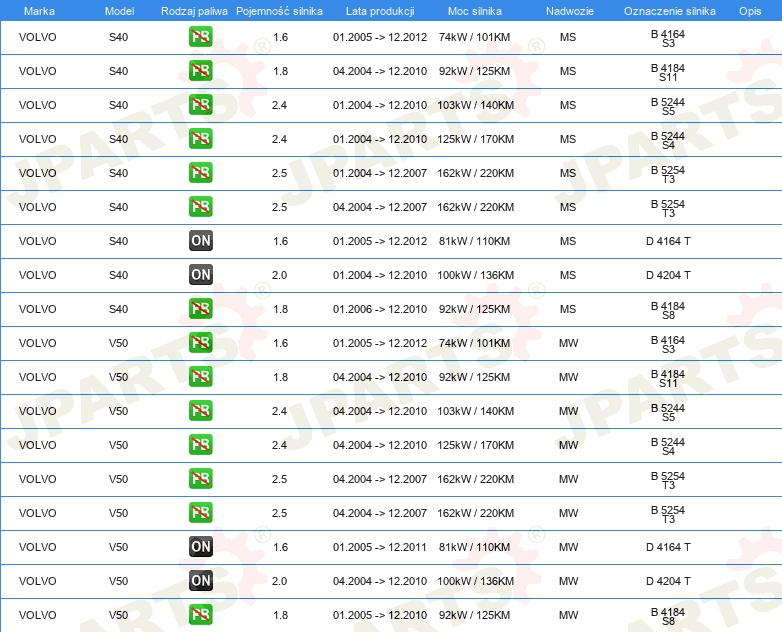Click the petrol icon for S40 B 4184 S8
This screenshot has width=782, height=632.
point(200,308)
